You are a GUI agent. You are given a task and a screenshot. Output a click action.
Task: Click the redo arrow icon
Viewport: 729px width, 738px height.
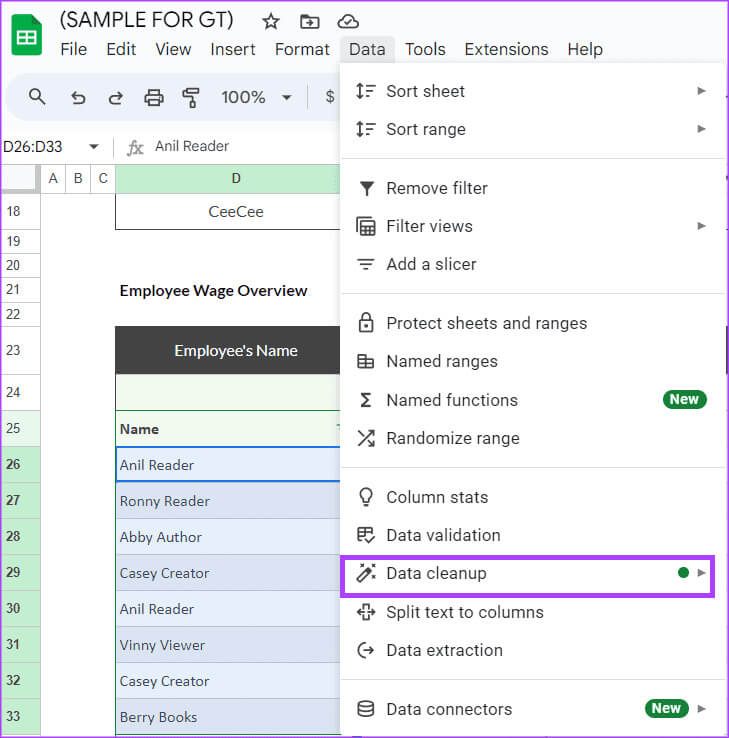(115, 97)
